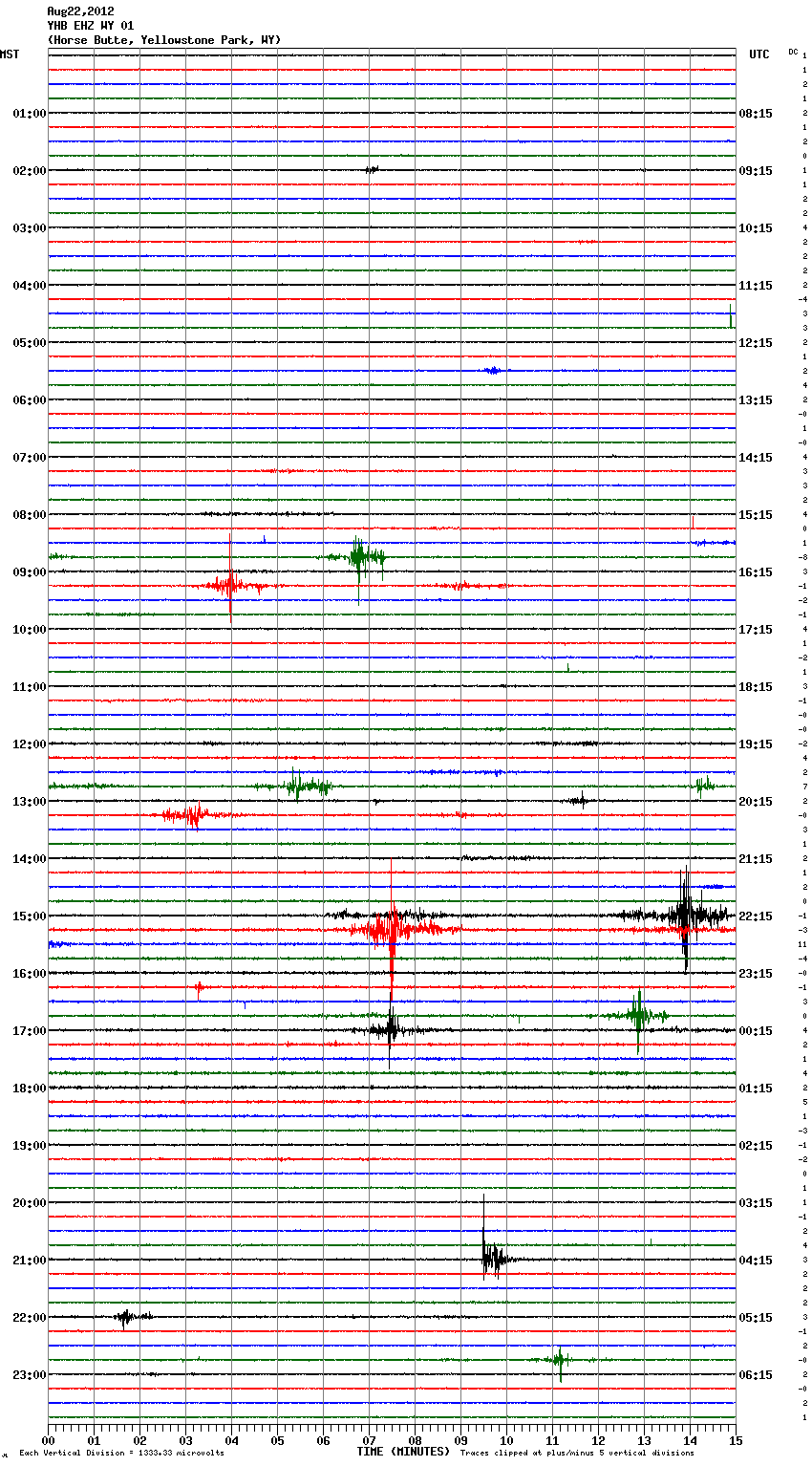Click the UTC column header
The image size is (812, 1466).
[x=759, y=54]
